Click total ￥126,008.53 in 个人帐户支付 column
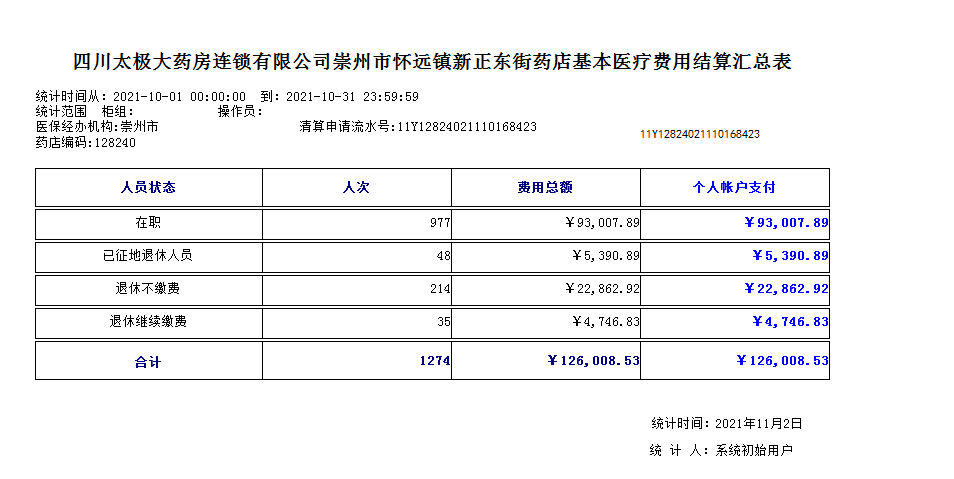The width and height of the screenshot is (954, 479). (782, 361)
